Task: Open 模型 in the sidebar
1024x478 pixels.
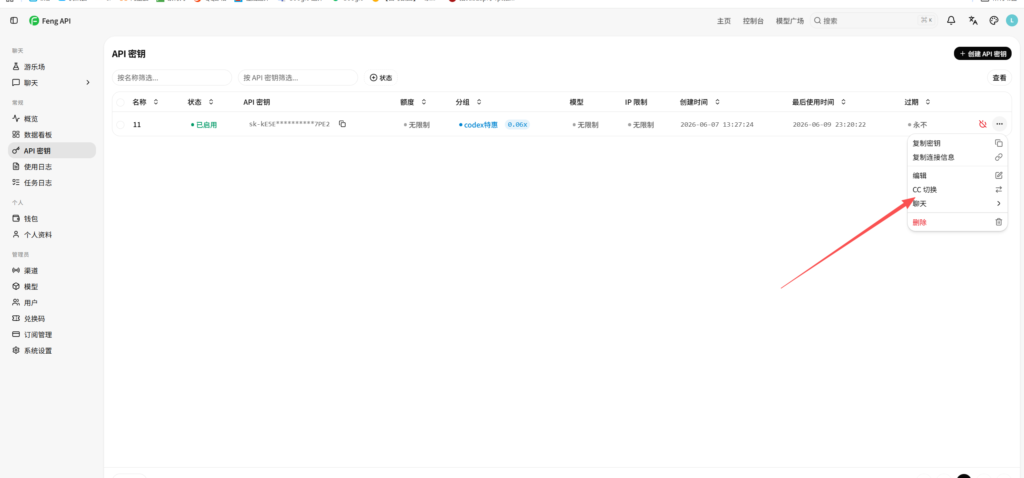Action: pos(52,287)
